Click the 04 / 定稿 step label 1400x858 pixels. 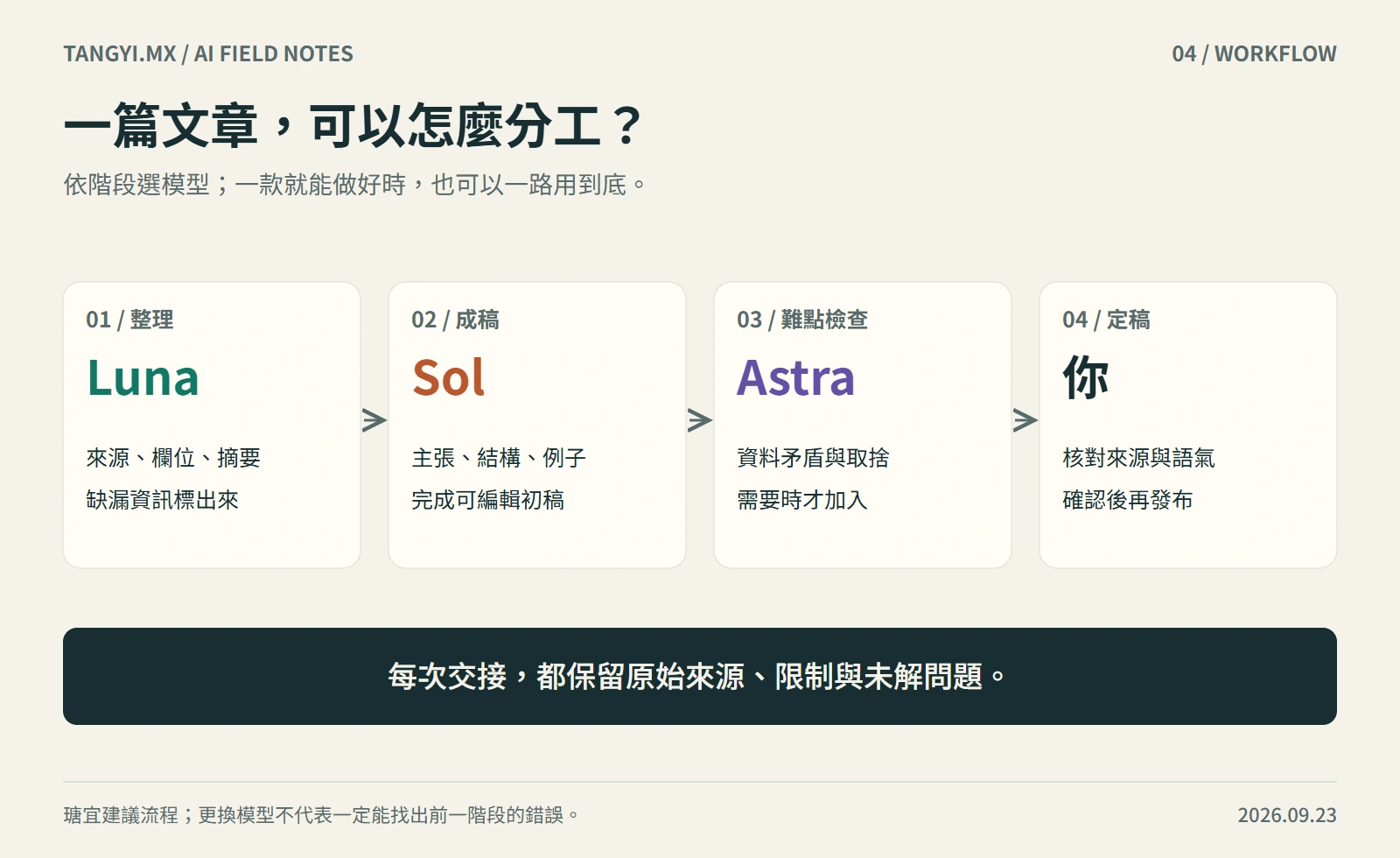(x=1106, y=320)
